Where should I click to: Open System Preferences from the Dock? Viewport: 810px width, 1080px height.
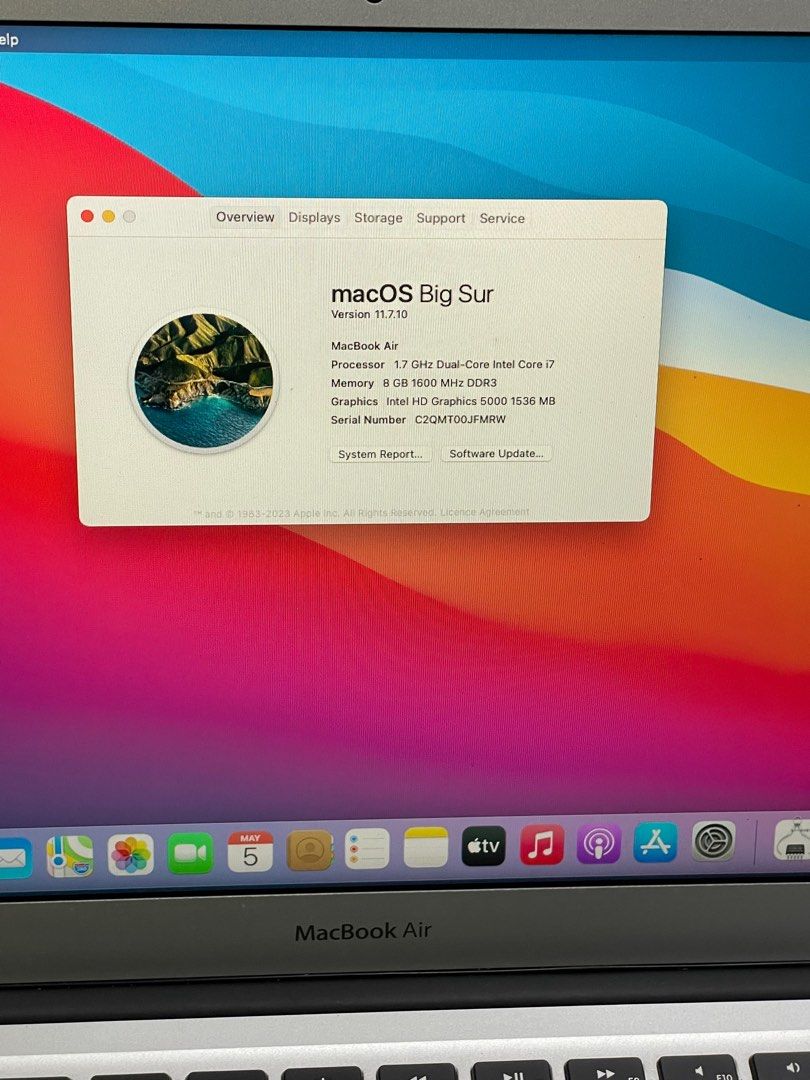coord(713,840)
